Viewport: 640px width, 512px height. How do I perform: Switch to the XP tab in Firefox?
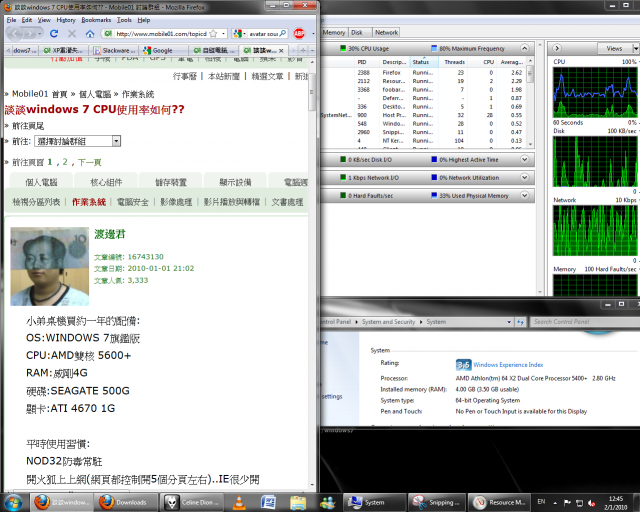click(64, 50)
